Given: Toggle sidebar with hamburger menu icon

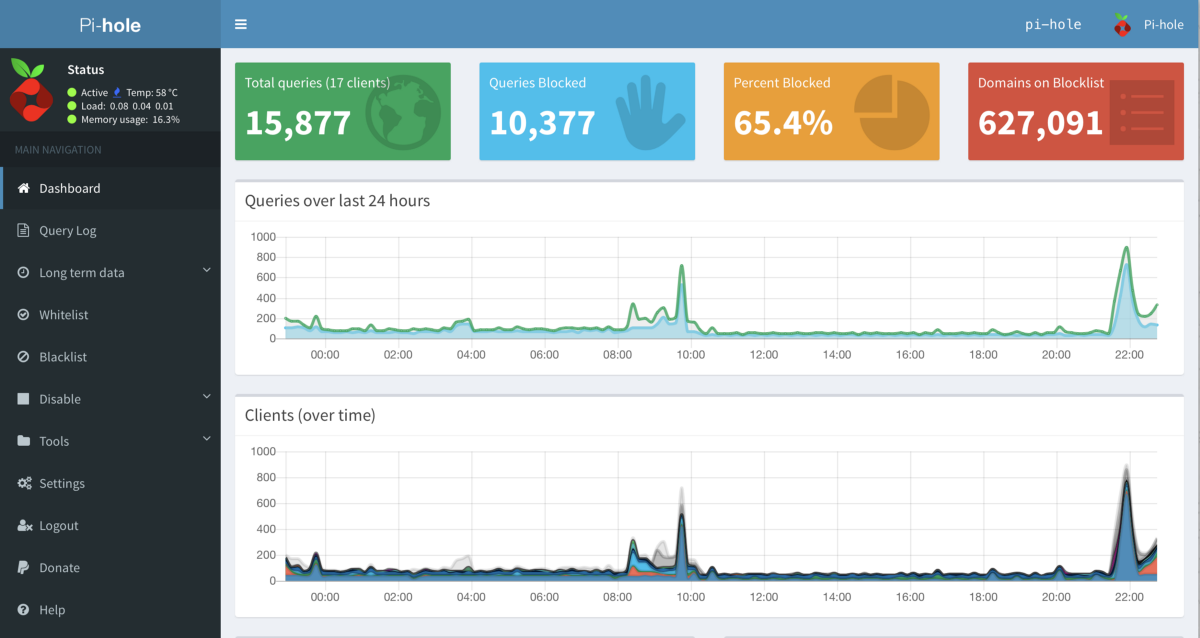Looking at the screenshot, I should pyautogui.click(x=241, y=24).
